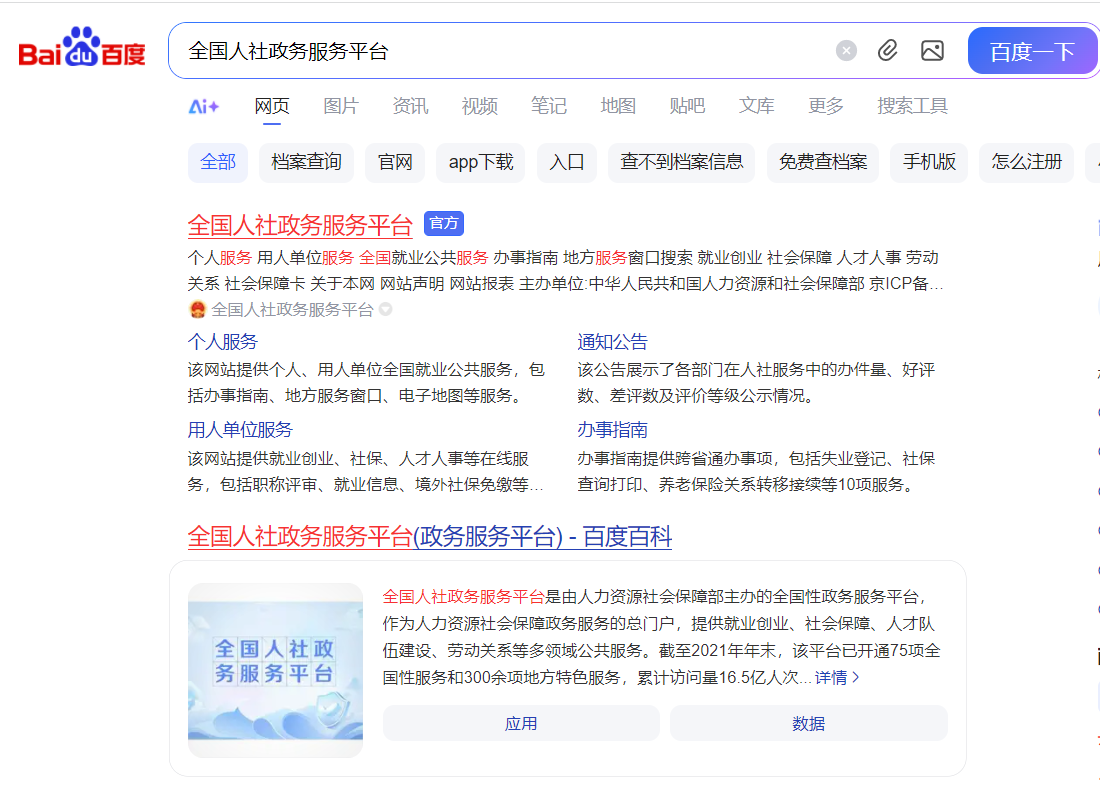Viewport: 1100px width, 785px height.
Task: Expand 搜索工具 options
Action: point(912,106)
